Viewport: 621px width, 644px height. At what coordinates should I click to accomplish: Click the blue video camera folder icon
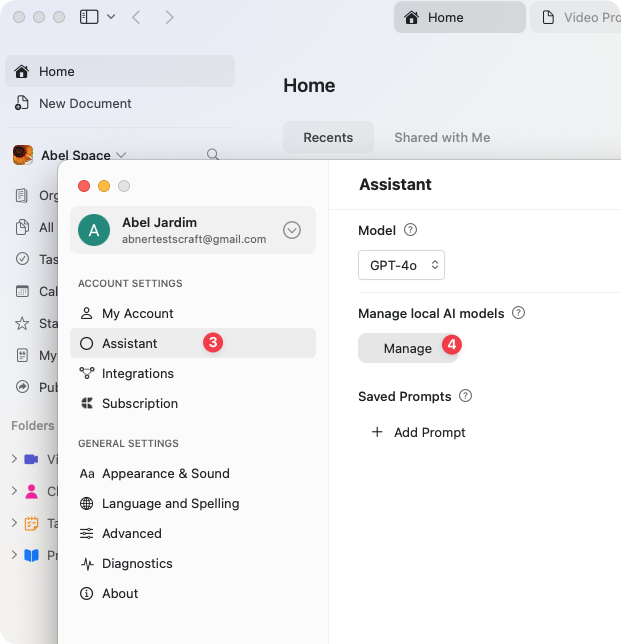coord(31,459)
